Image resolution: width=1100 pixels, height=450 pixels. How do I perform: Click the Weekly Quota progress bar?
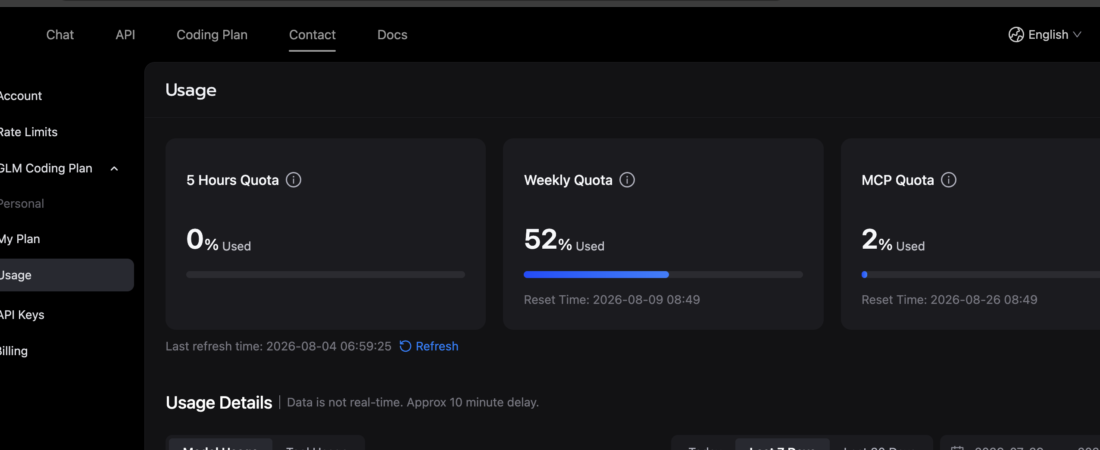663,274
